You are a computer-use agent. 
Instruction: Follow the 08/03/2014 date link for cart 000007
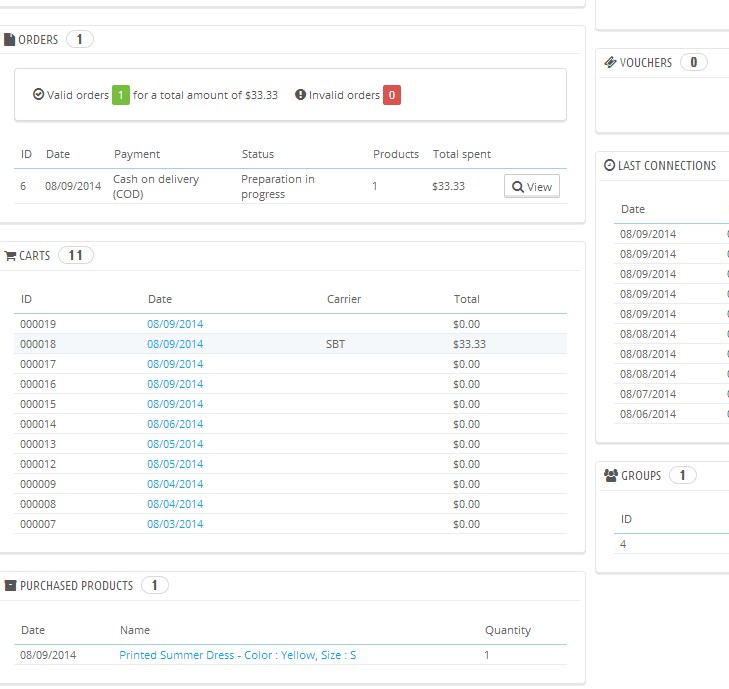click(x=175, y=524)
